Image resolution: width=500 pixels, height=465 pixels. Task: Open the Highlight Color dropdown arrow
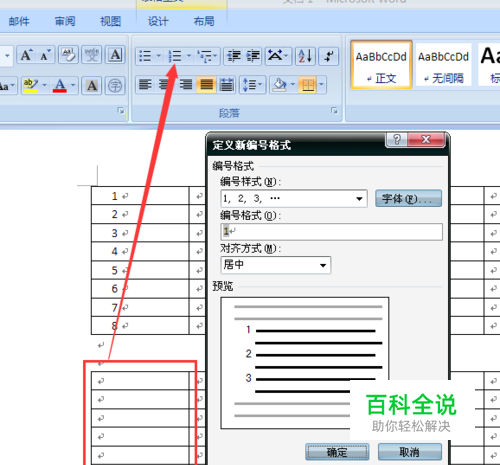click(x=44, y=85)
